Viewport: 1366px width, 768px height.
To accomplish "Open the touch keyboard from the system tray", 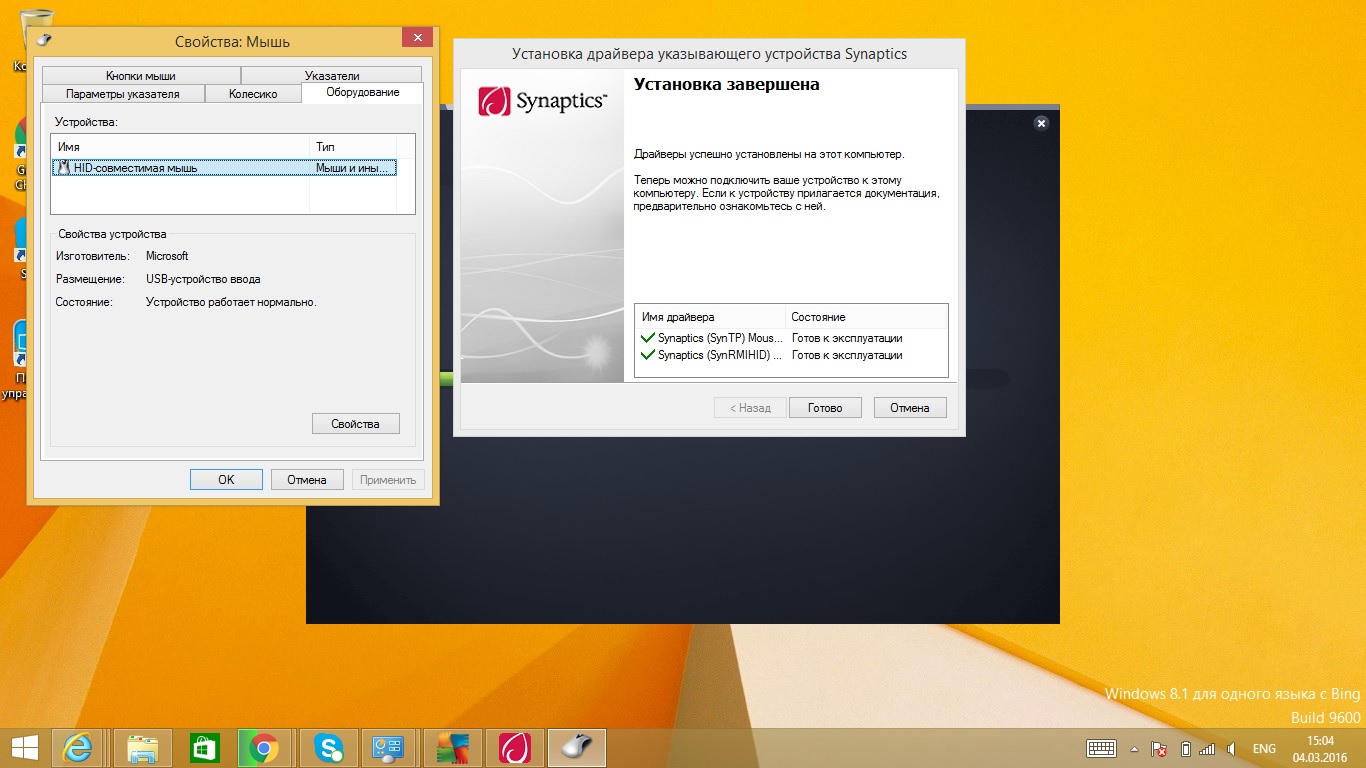I will point(1101,749).
